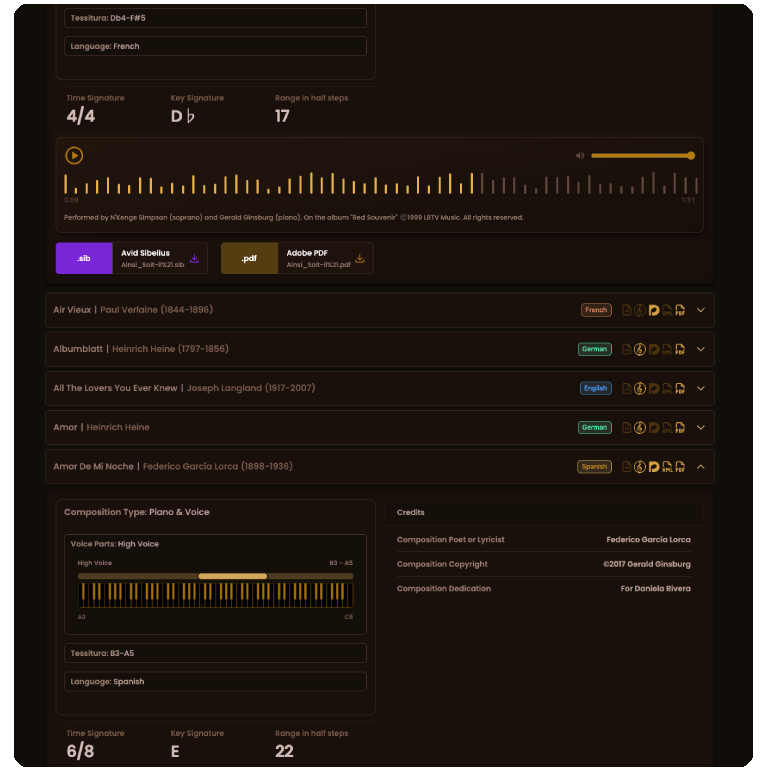Click the treble clef icon in Amor row
The image size is (768, 768).
640,428
